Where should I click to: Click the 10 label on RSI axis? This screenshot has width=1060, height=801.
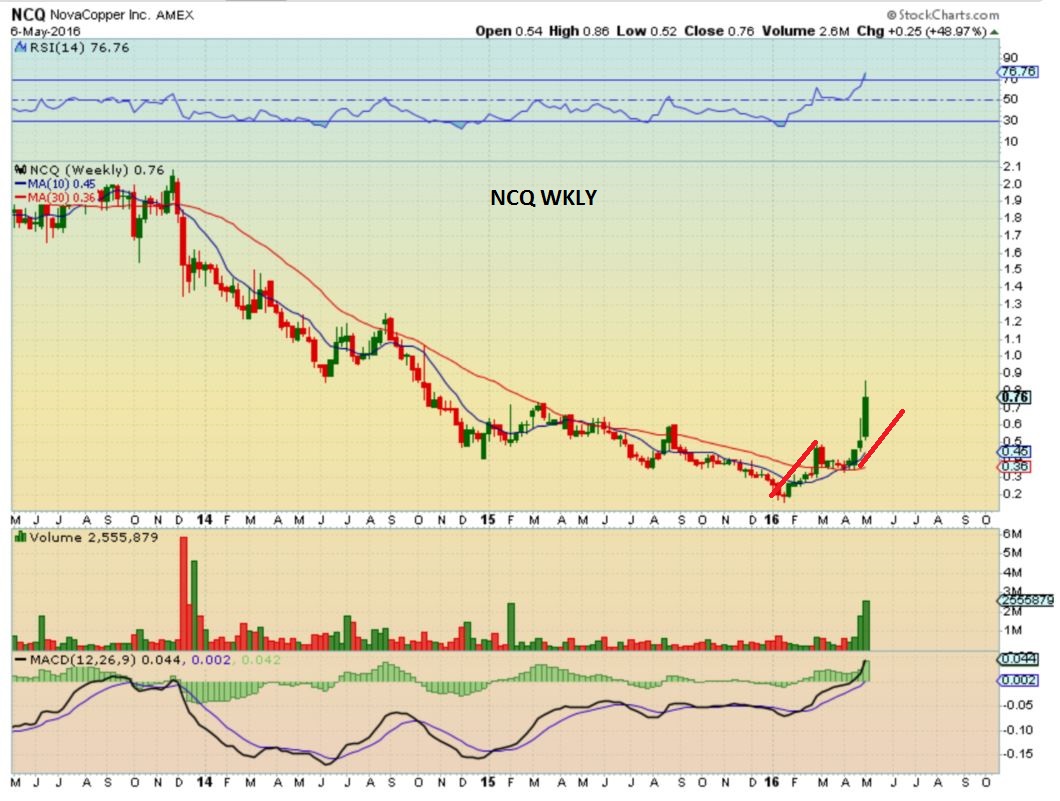1010,141
